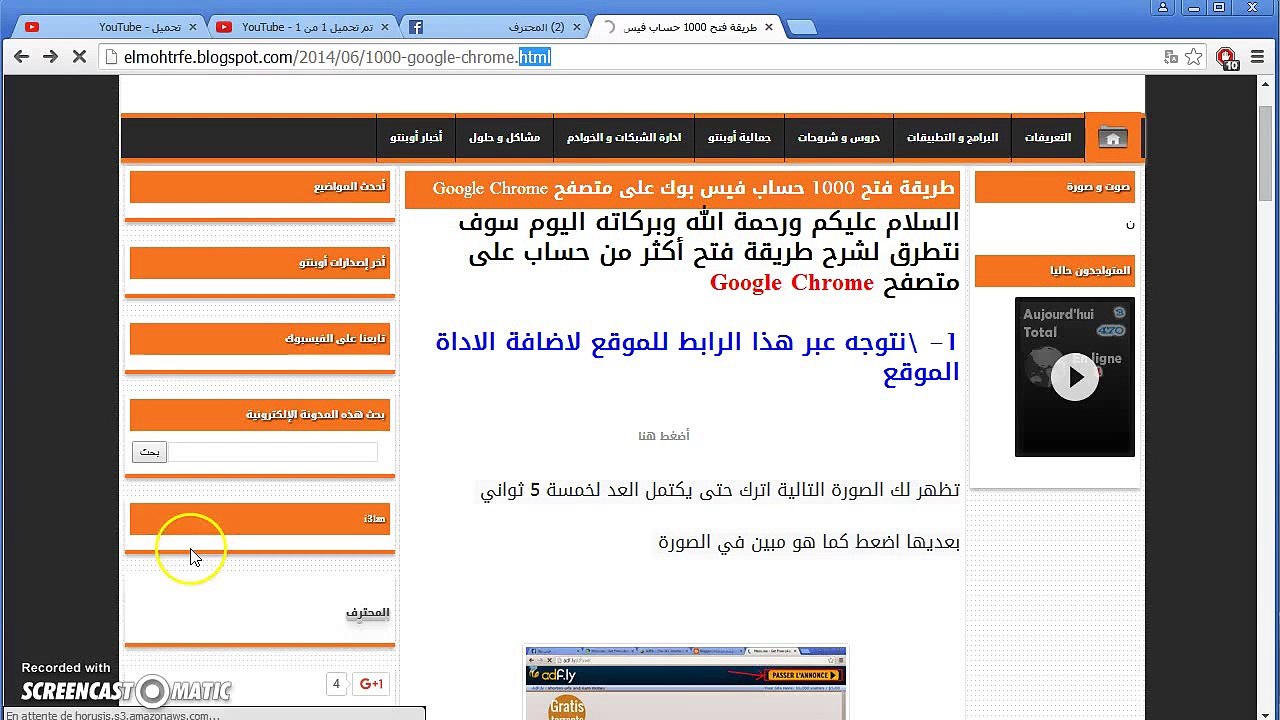Click the G+1 share button
Viewport: 1280px width, 720px height.
pos(371,684)
